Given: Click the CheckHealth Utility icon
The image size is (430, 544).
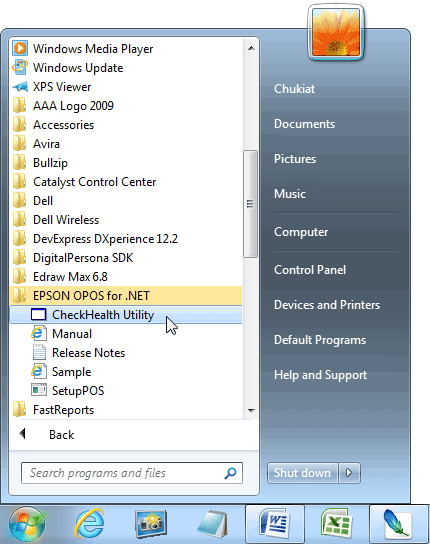Looking at the screenshot, I should click(x=39, y=315).
